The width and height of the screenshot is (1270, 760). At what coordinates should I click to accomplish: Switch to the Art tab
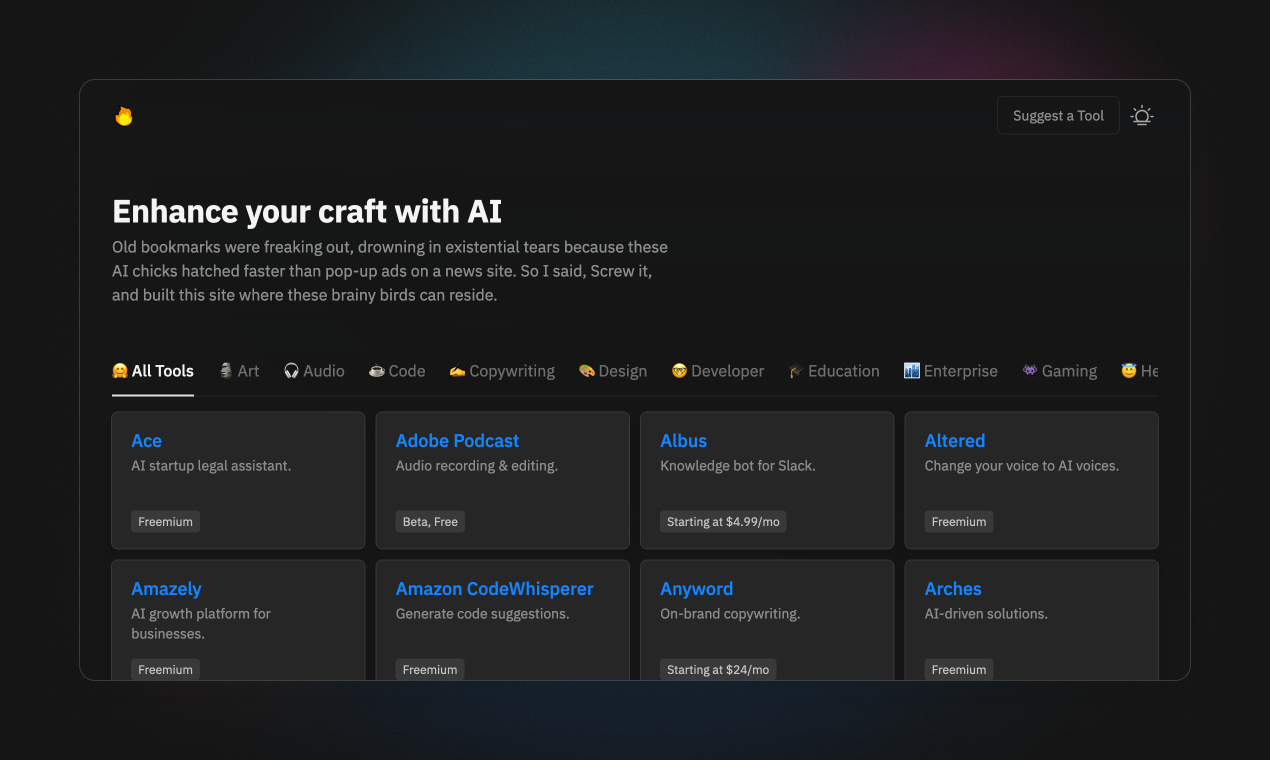point(239,371)
